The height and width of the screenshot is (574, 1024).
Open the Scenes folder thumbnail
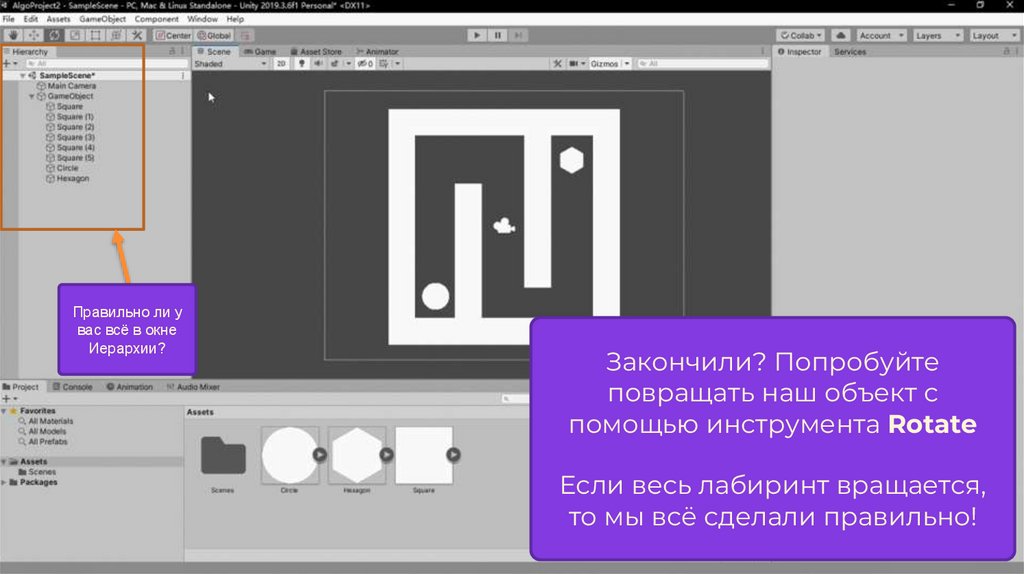point(223,454)
